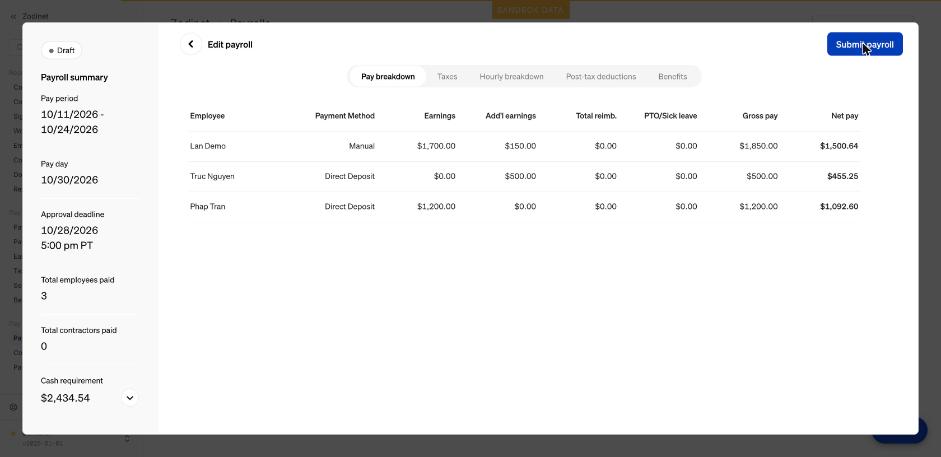Select employee Phap Tran

tap(208, 206)
